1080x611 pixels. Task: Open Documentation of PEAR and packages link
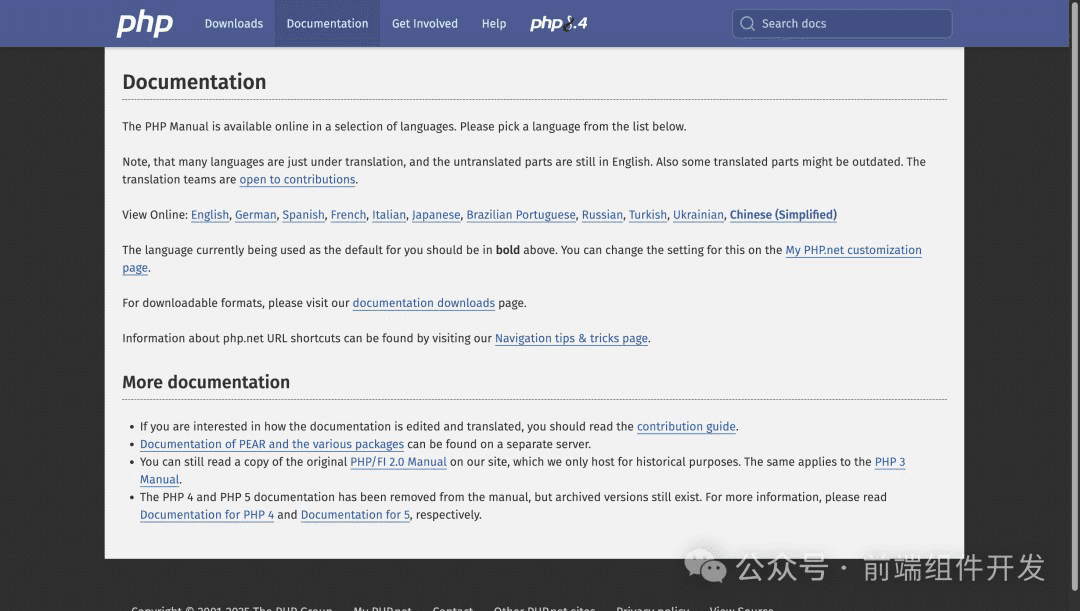[272, 444]
